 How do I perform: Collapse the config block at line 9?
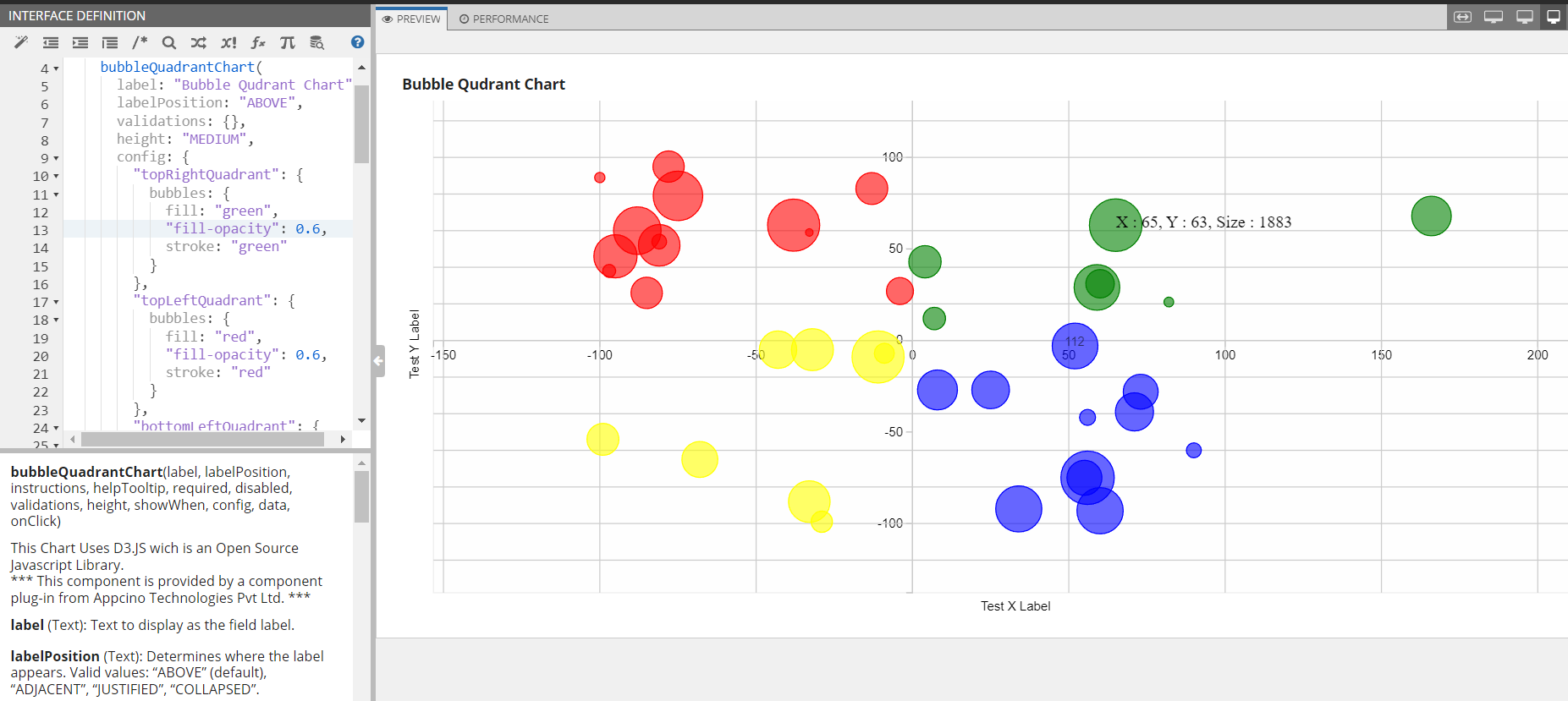point(57,158)
